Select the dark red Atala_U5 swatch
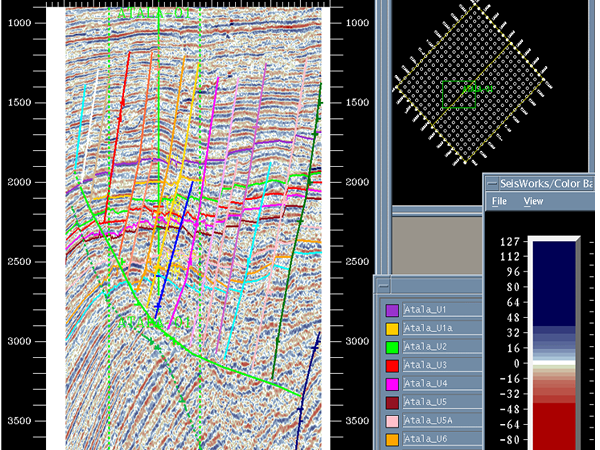Screen dimensions: 600x450 pyautogui.click(x=392, y=402)
